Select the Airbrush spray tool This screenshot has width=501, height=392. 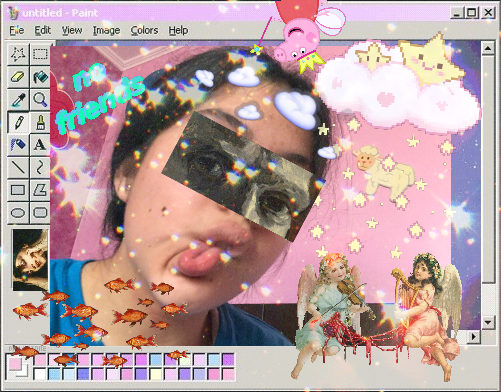[18, 145]
